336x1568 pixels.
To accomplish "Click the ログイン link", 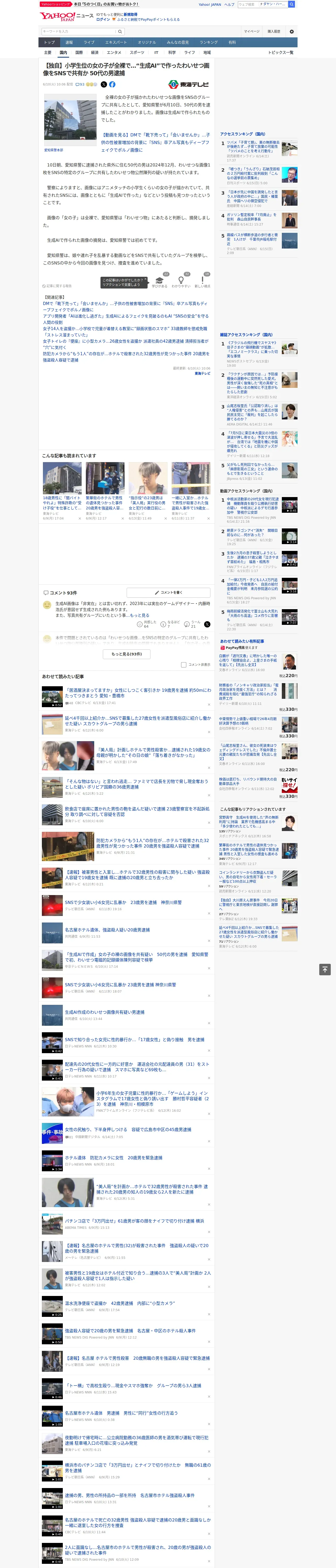I will (103, 20).
